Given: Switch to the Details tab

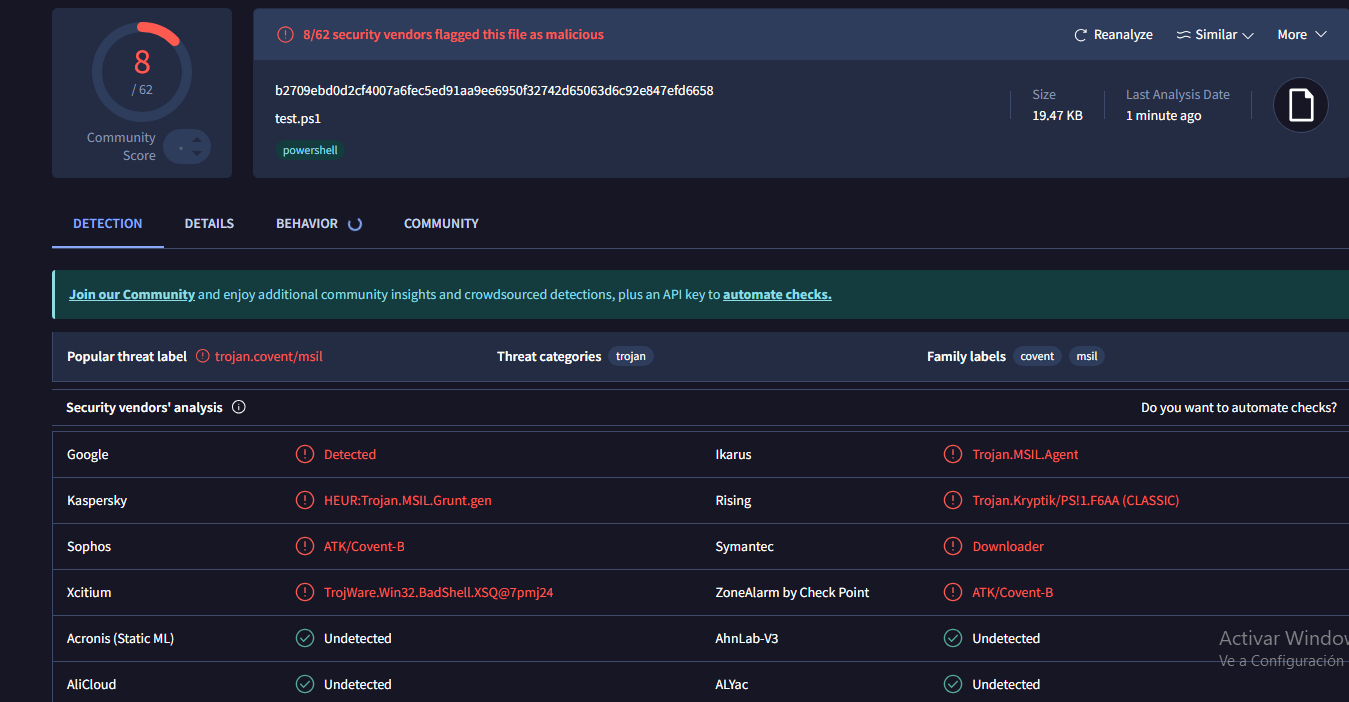Looking at the screenshot, I should tap(209, 223).
